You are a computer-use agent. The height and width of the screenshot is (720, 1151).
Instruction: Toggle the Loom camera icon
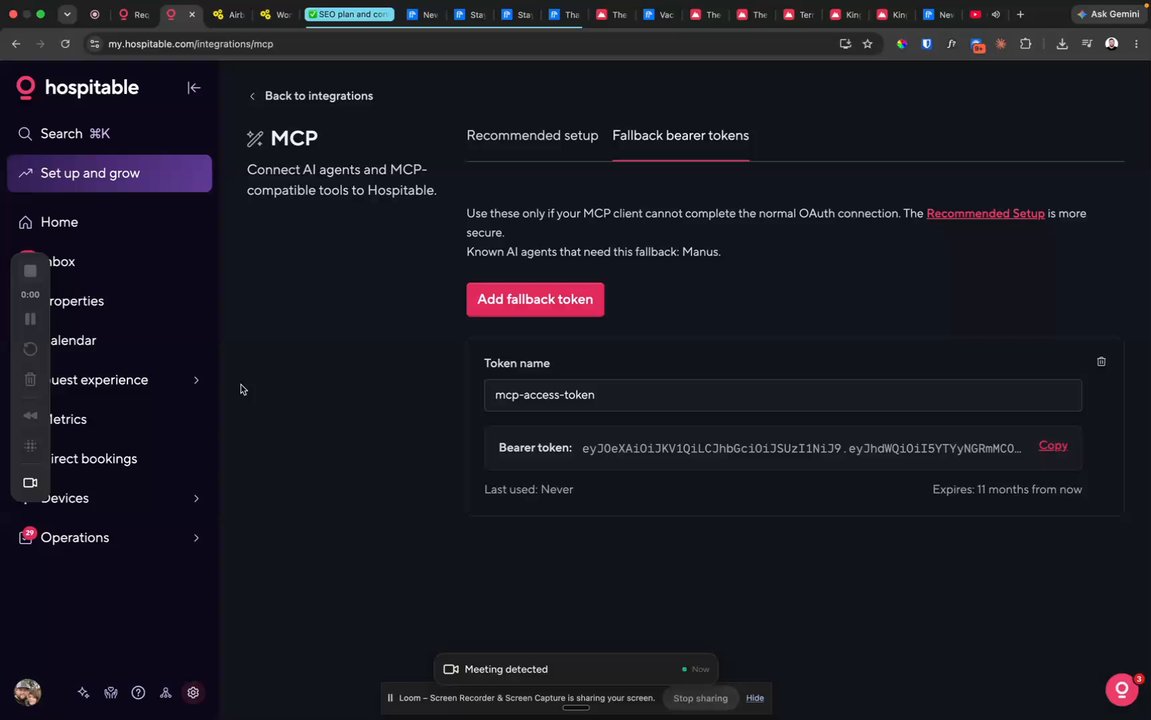pos(30,483)
